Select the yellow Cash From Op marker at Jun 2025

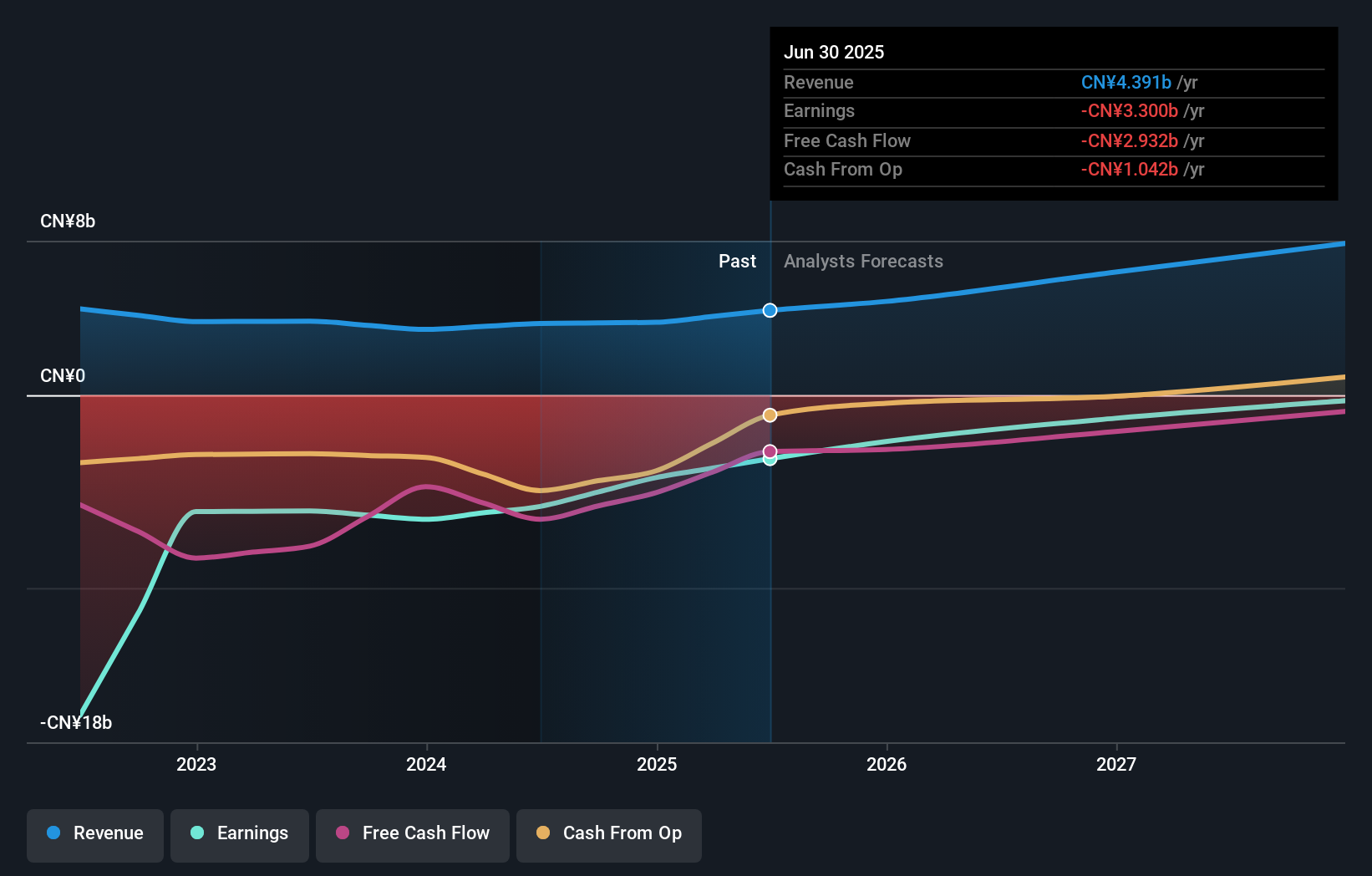(770, 415)
